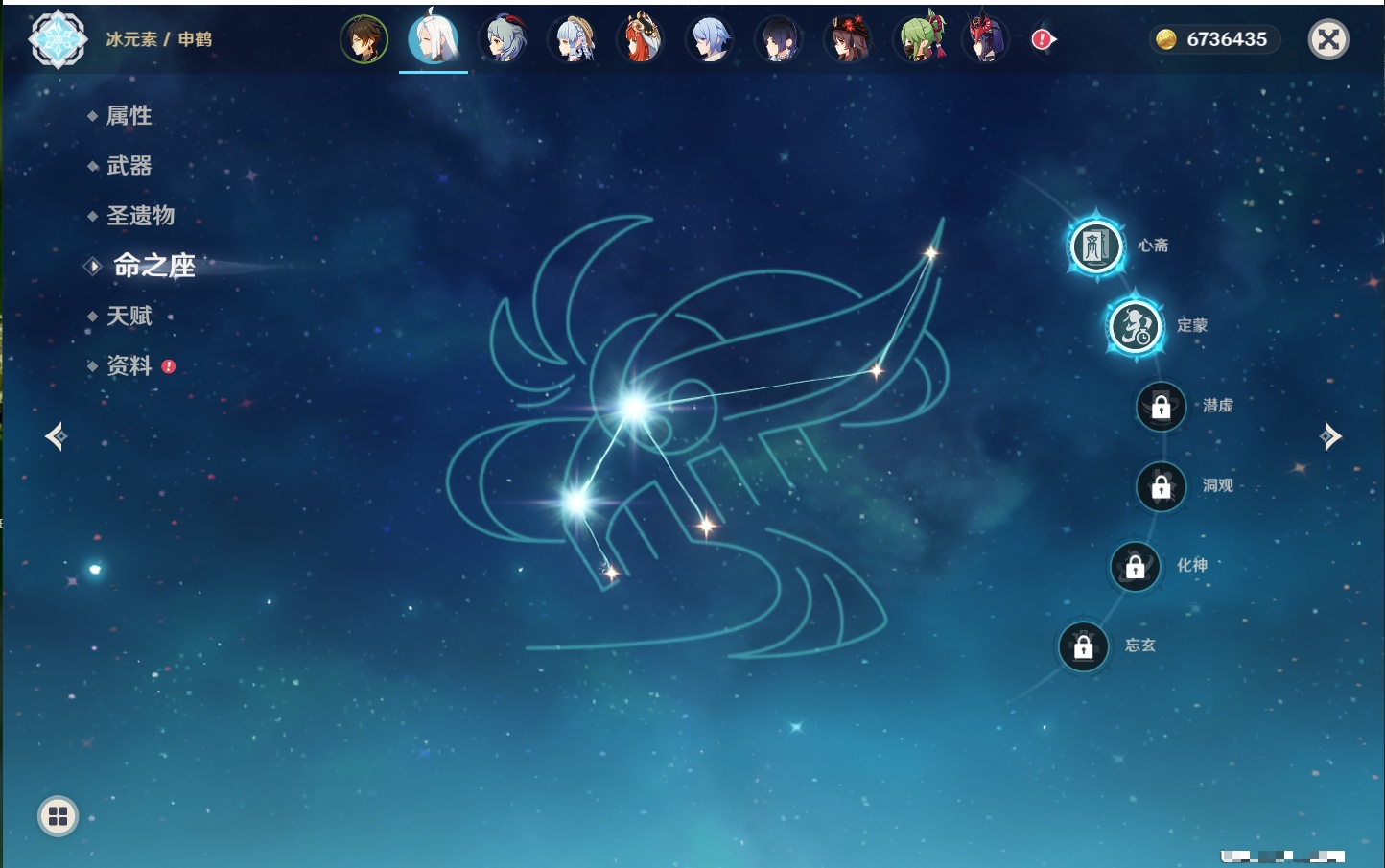Click the locked 洞观 constellation node
The image size is (1385, 868).
pos(1161,485)
